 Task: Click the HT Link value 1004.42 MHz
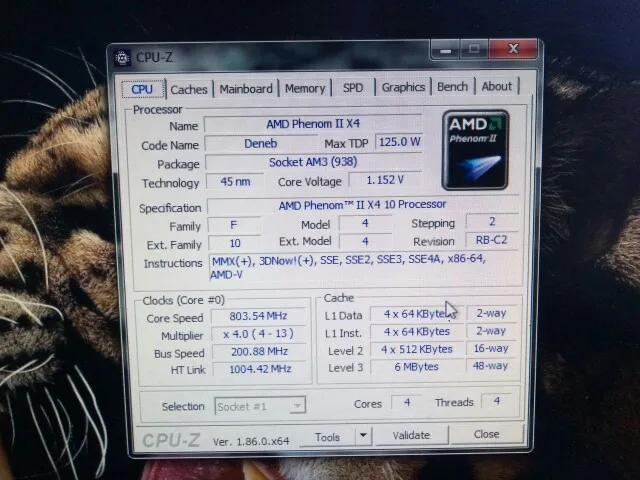coord(260,369)
